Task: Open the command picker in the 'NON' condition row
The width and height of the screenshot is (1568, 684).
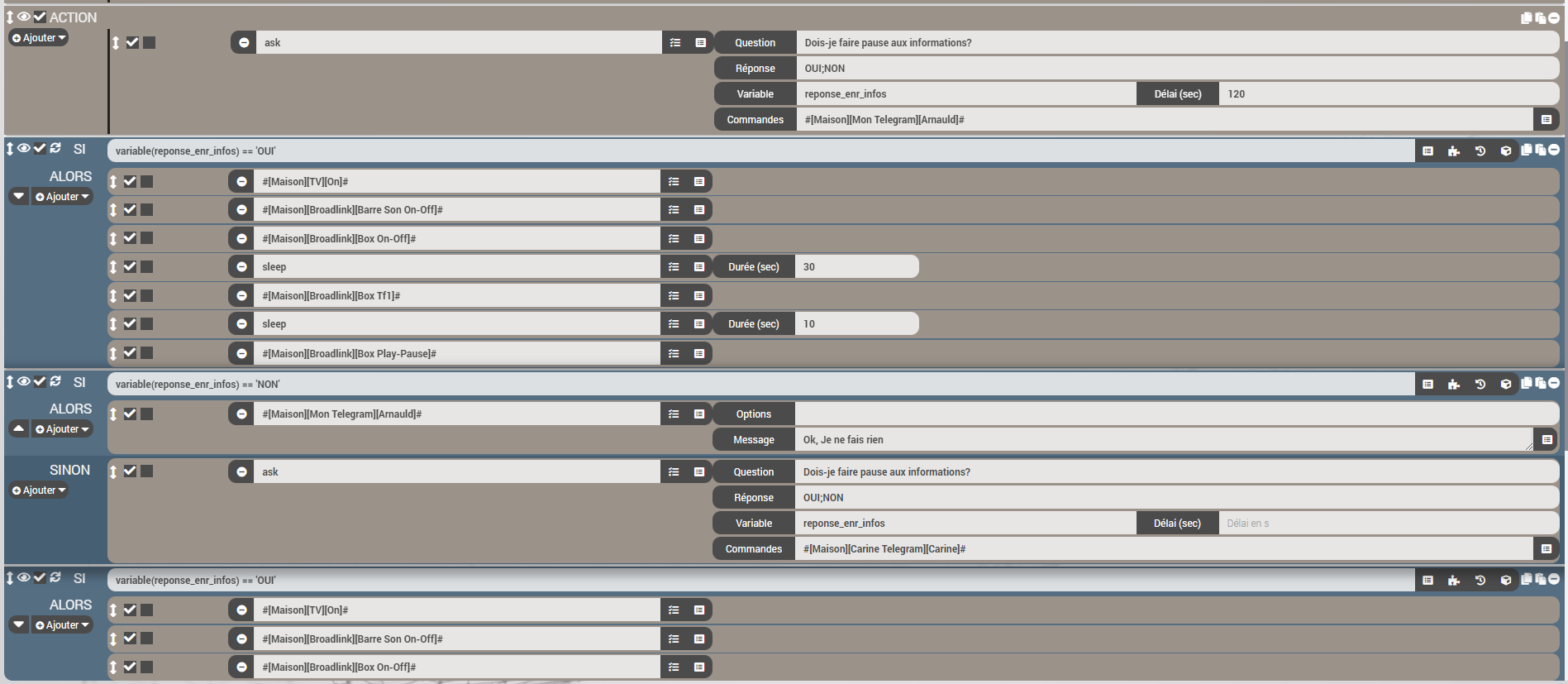Action: tap(1427, 384)
